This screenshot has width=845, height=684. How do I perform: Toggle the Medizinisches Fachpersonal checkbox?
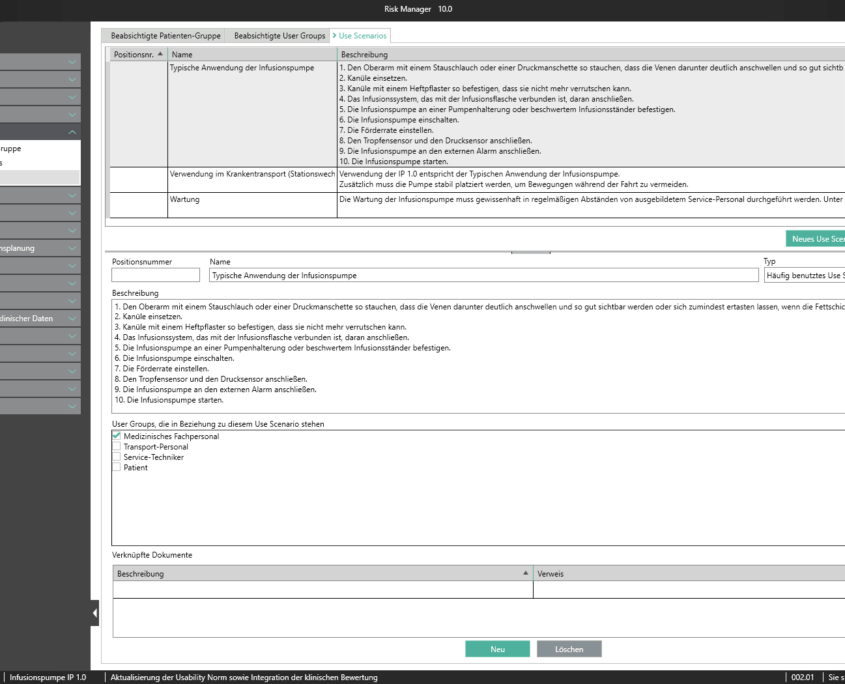[117, 436]
